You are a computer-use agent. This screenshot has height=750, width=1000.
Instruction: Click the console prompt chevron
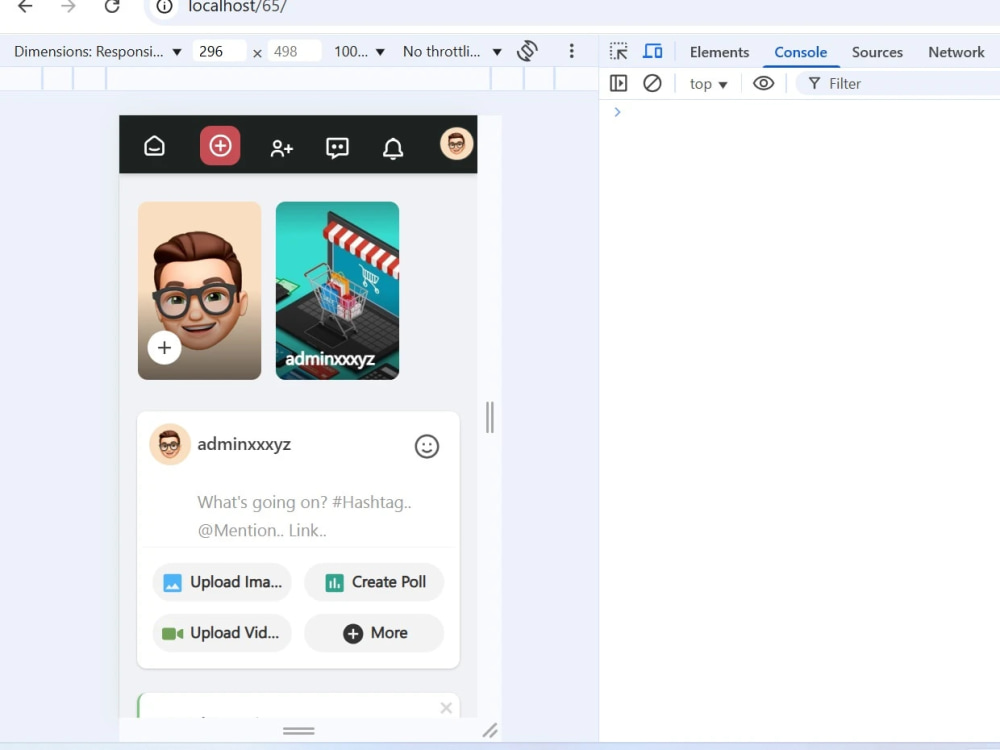pyautogui.click(x=617, y=112)
